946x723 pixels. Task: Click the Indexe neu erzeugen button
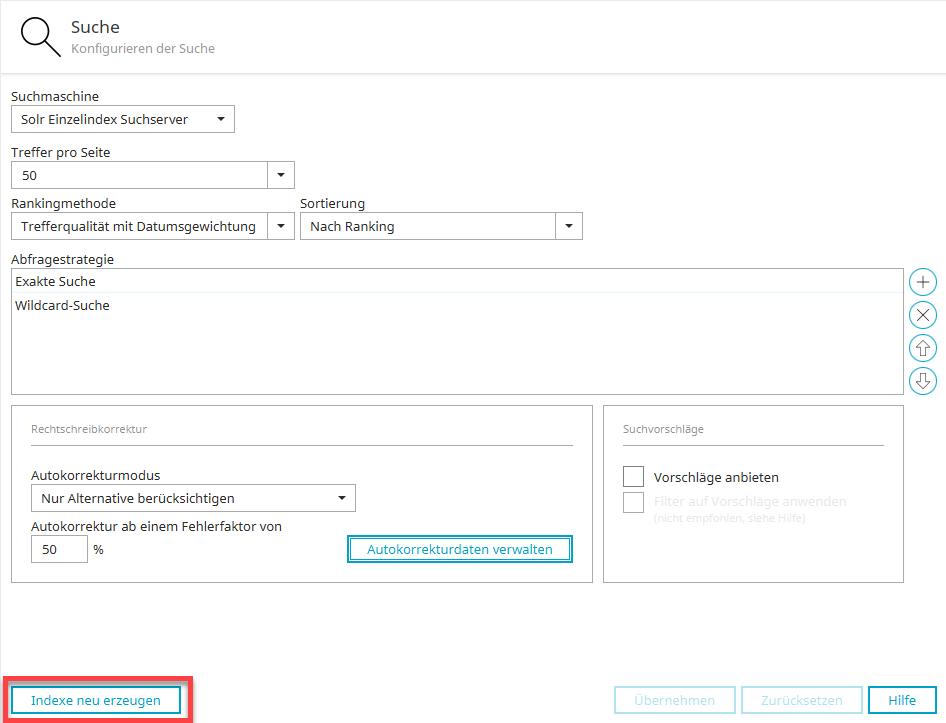coord(96,700)
